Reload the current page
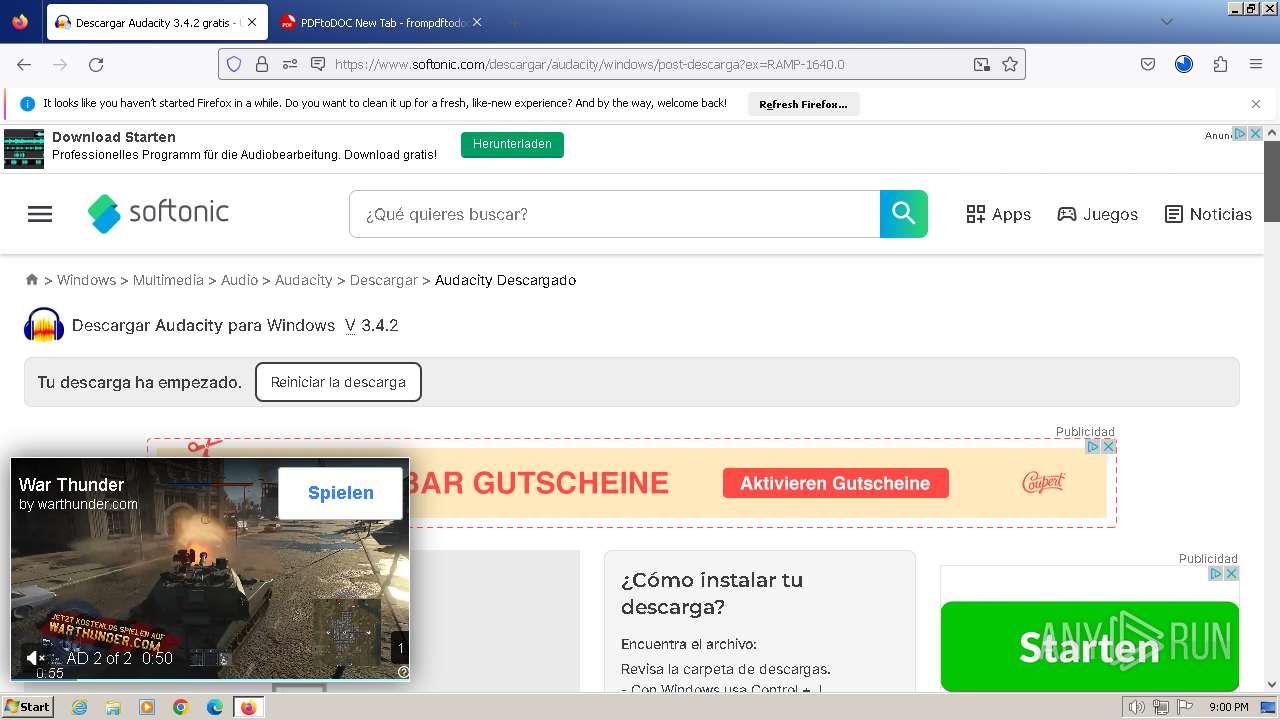The width and height of the screenshot is (1280, 720). (96, 64)
